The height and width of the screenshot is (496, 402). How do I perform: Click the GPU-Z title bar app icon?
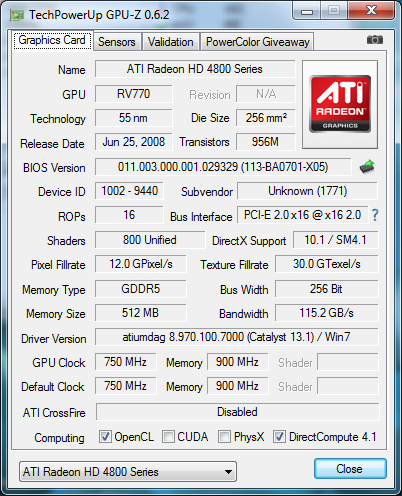click(17, 15)
